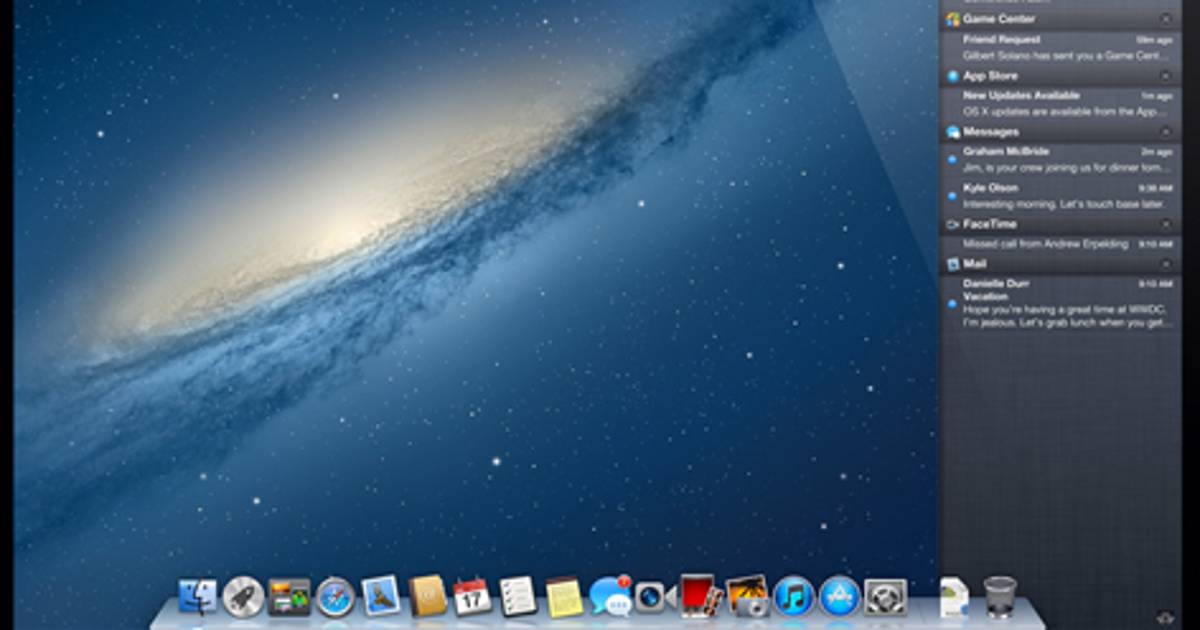Open Danielle Durr's Vacation email notification
The image size is (1200, 630).
pos(1060,303)
